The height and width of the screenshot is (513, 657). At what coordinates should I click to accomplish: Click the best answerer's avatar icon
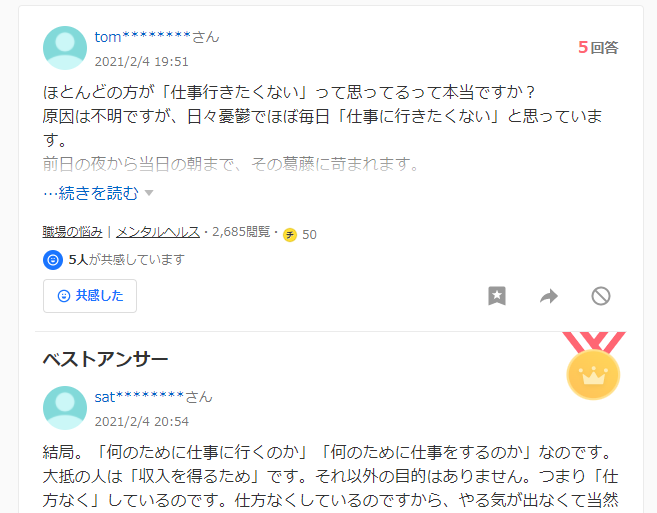pos(65,408)
